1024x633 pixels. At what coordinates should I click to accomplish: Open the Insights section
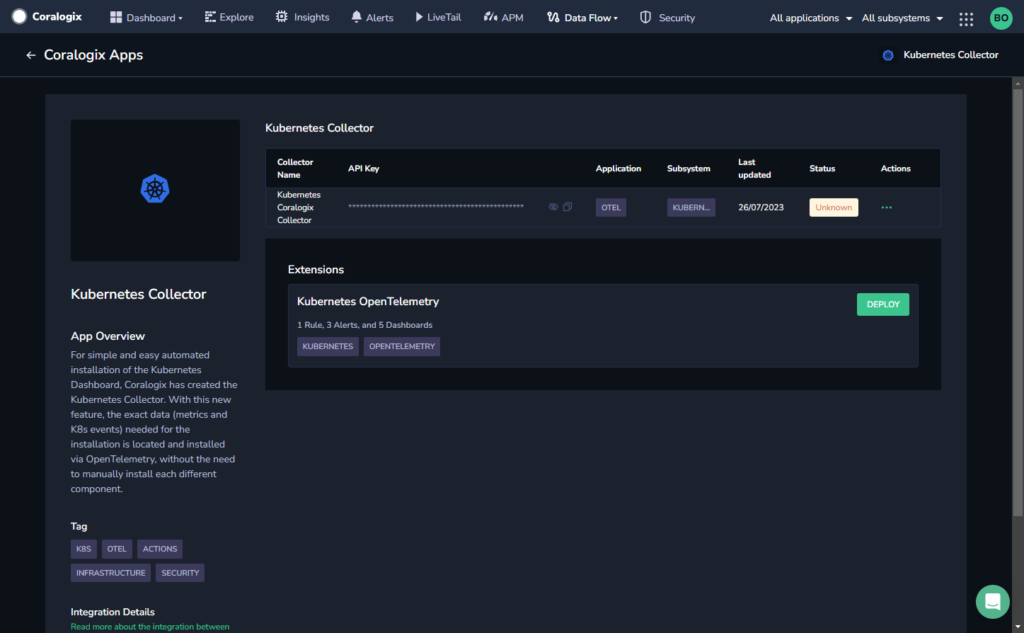point(302,18)
